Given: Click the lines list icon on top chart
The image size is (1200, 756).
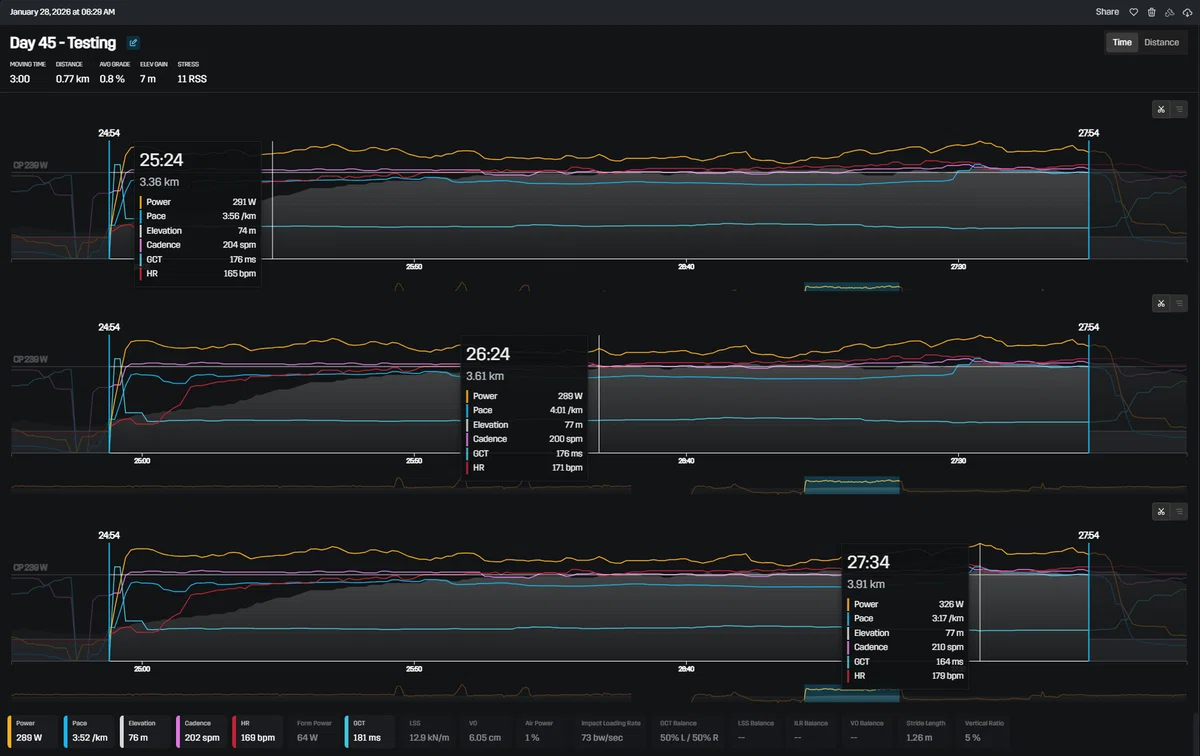Looking at the screenshot, I should [x=1179, y=110].
